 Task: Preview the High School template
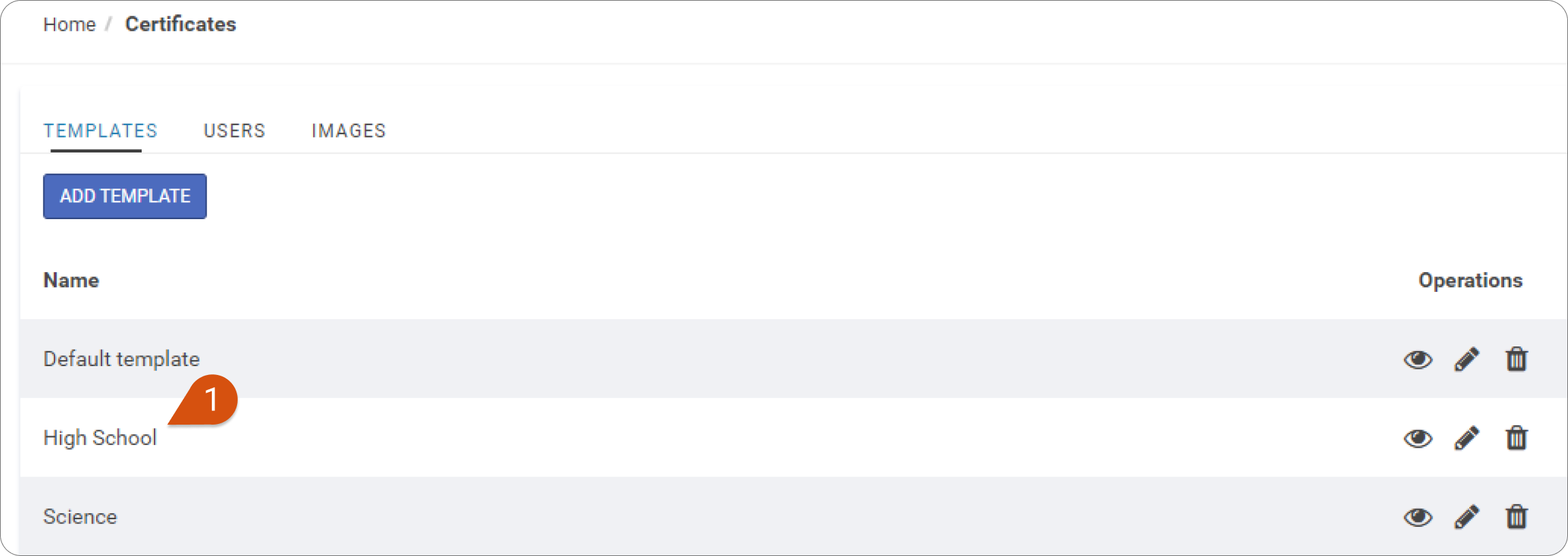tap(1417, 438)
